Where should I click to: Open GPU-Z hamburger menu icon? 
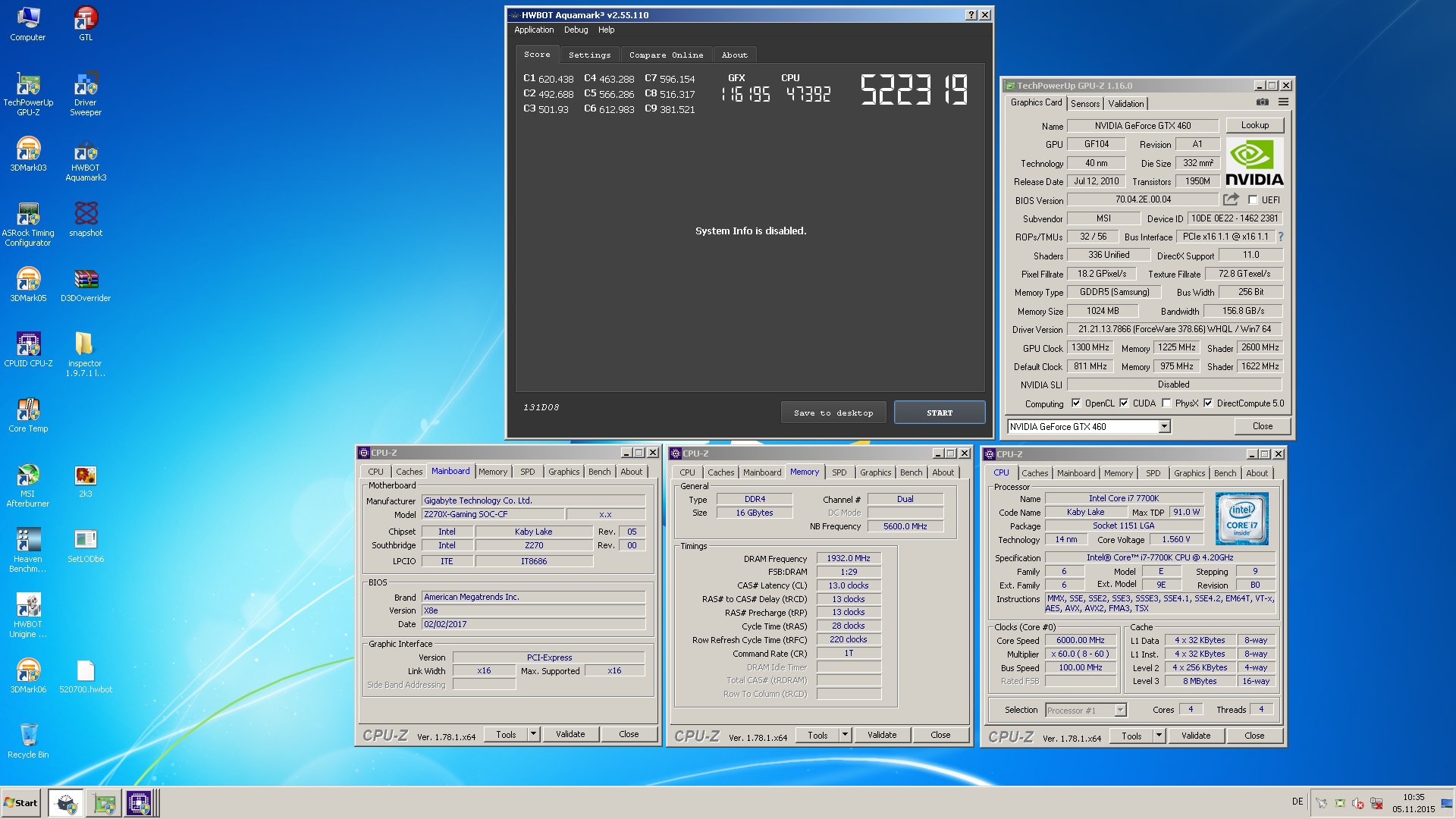(1283, 102)
